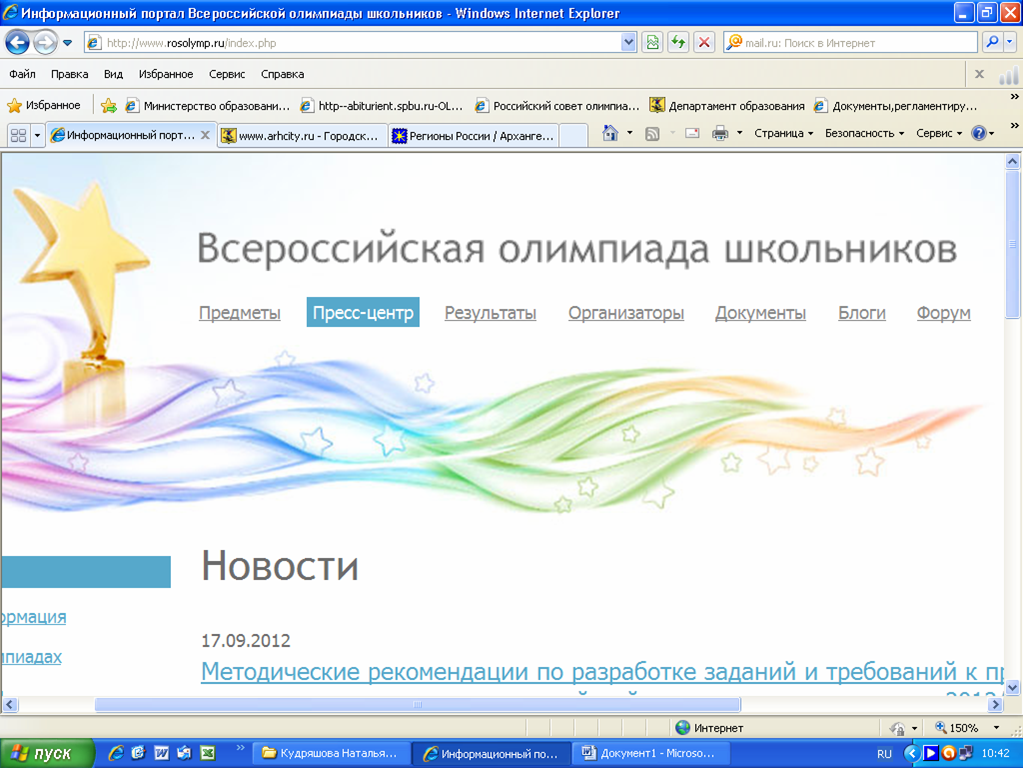This screenshot has height=768, width=1023.
Task: Open the Результаты link on the page
Action: click(x=490, y=313)
